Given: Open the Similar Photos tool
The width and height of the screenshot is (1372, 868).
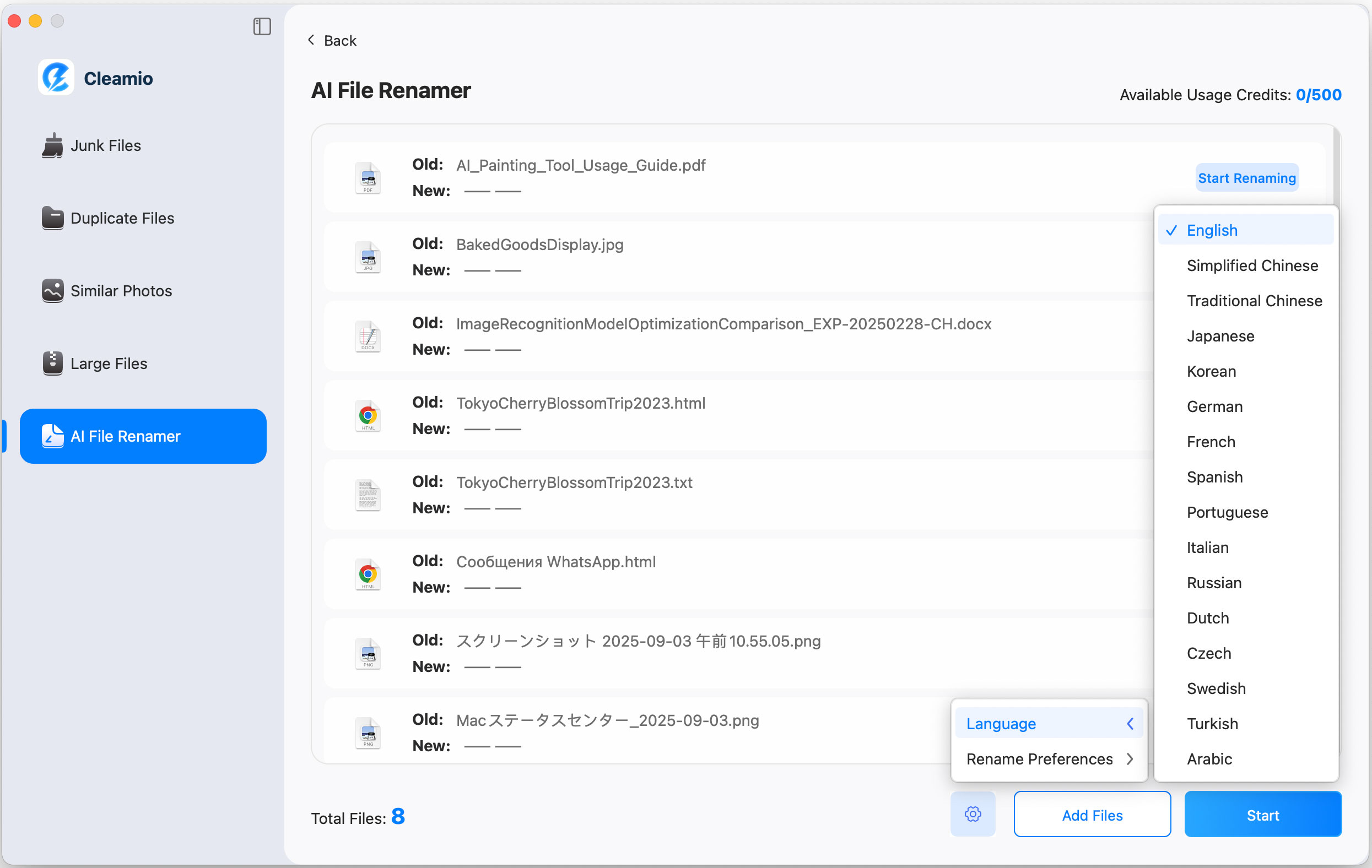Looking at the screenshot, I should coord(120,290).
